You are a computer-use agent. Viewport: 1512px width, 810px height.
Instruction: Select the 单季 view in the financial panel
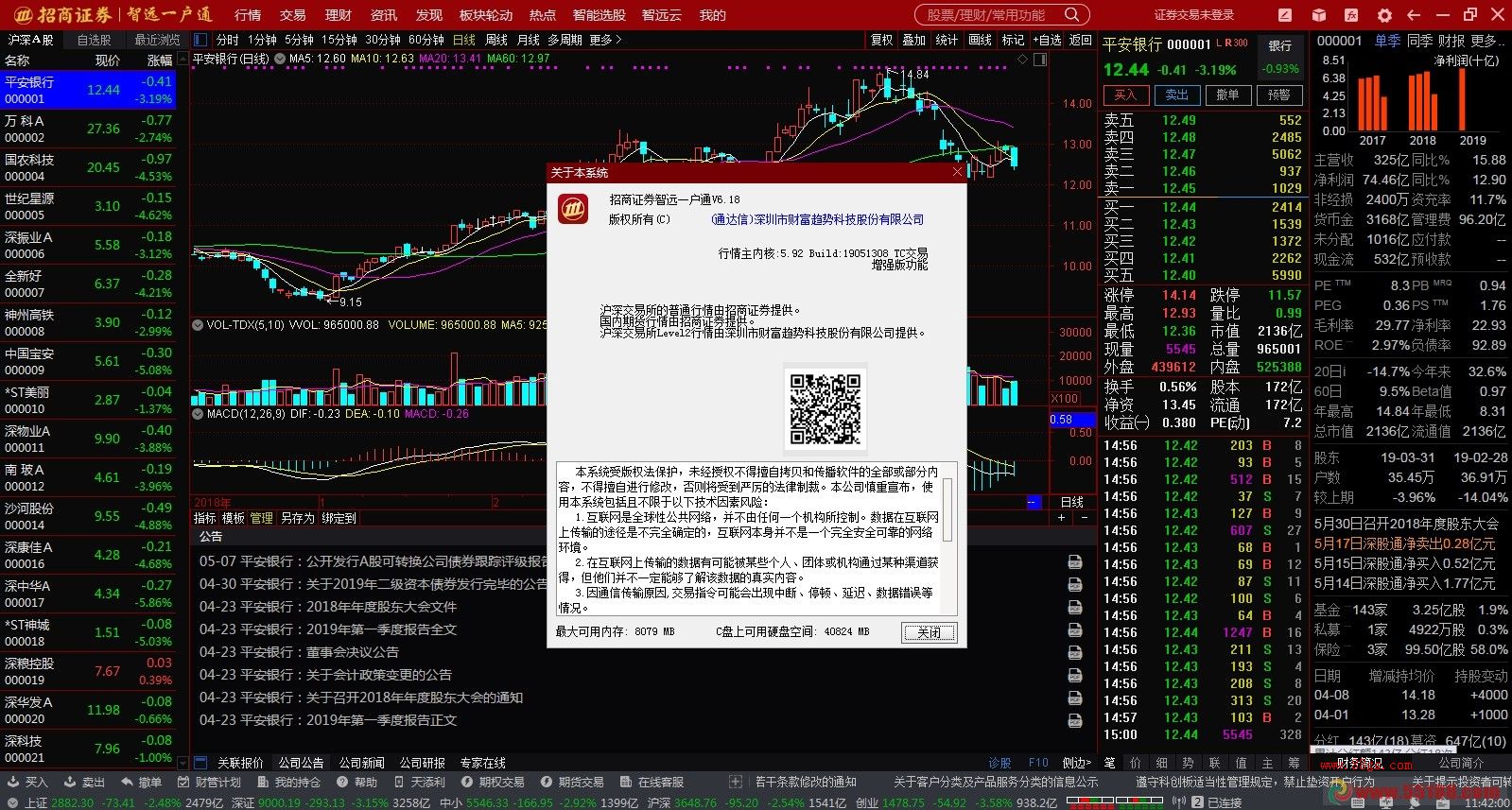1388,41
